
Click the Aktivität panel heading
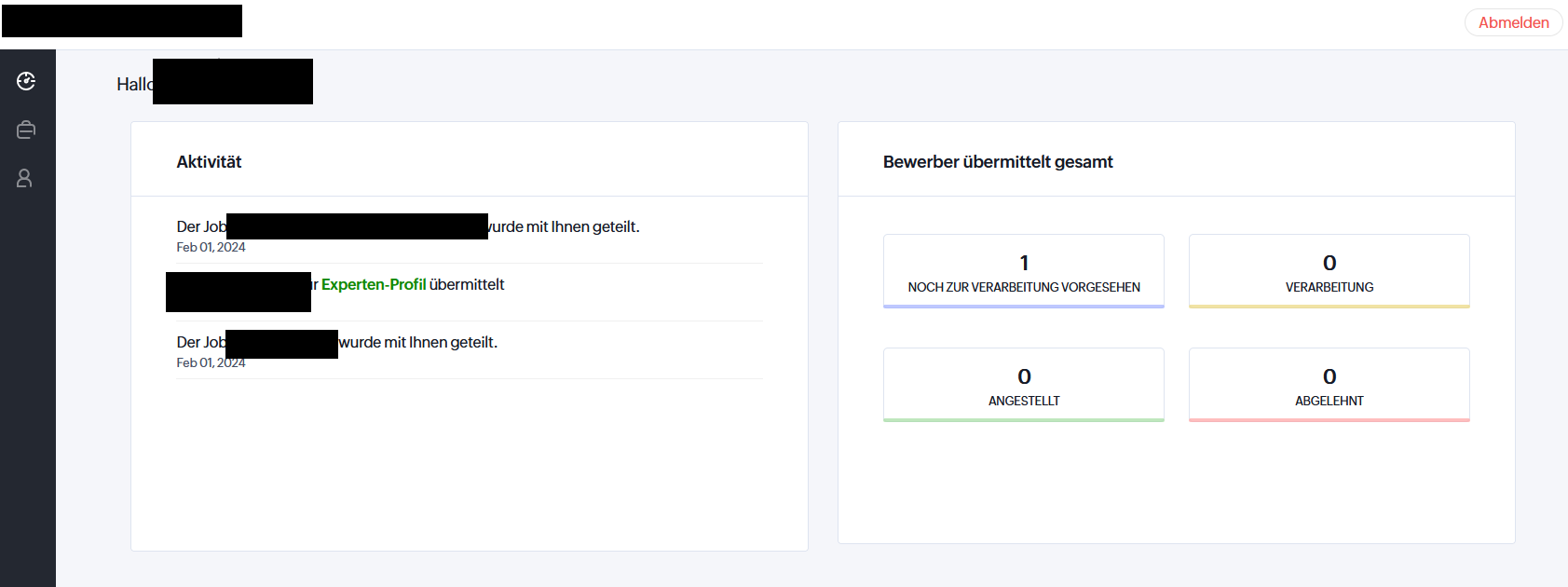(209, 162)
